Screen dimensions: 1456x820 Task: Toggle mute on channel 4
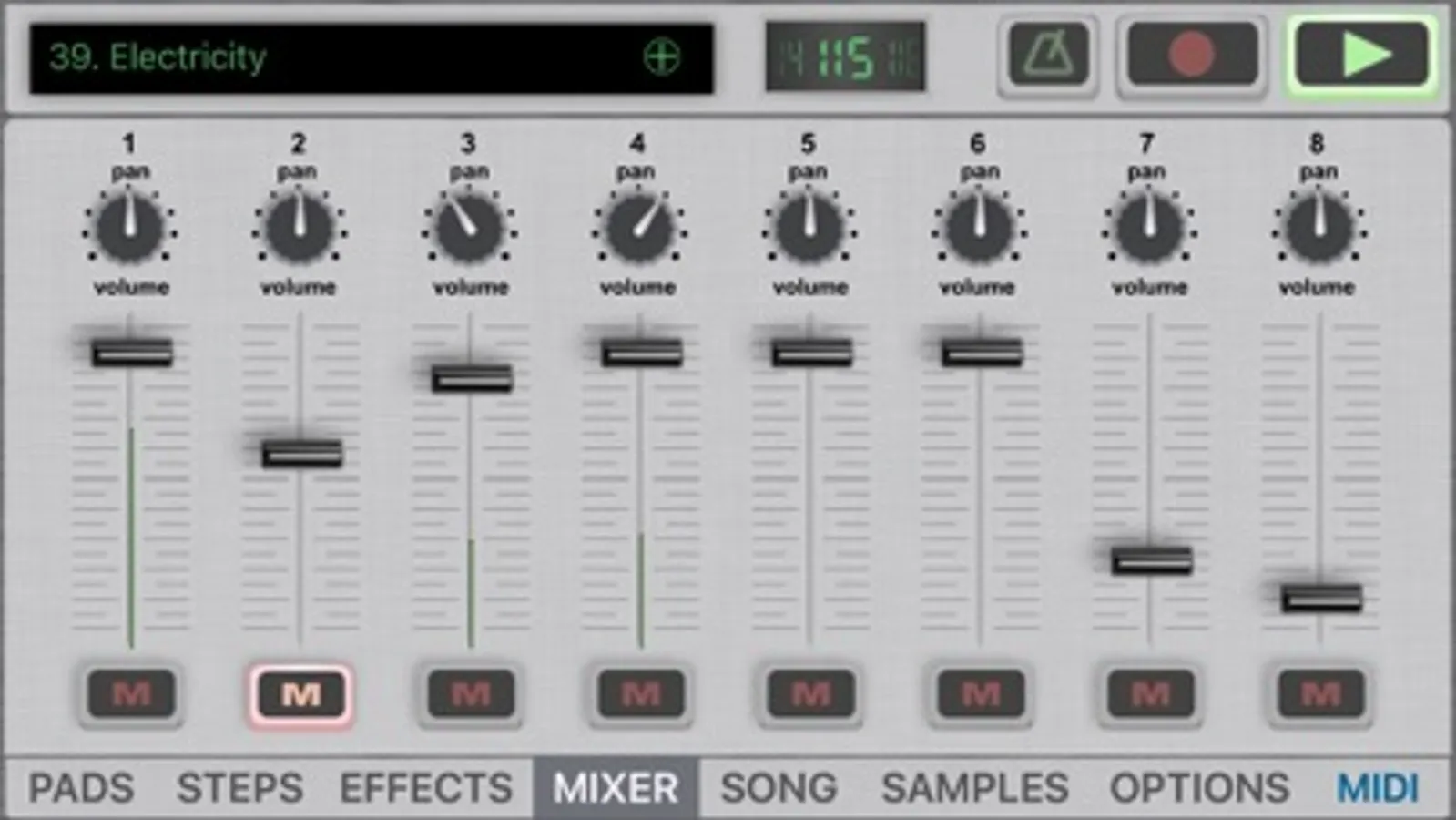point(641,694)
